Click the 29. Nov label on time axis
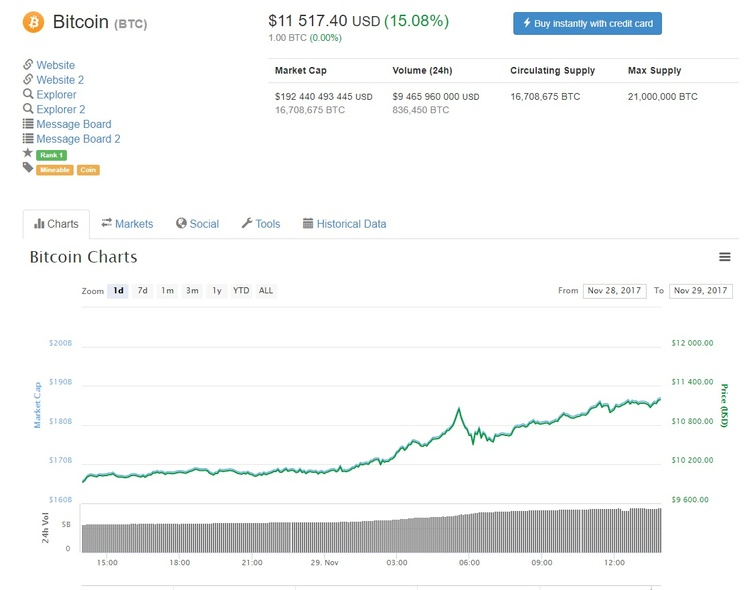The width and height of the screenshot is (749, 590). 324,563
